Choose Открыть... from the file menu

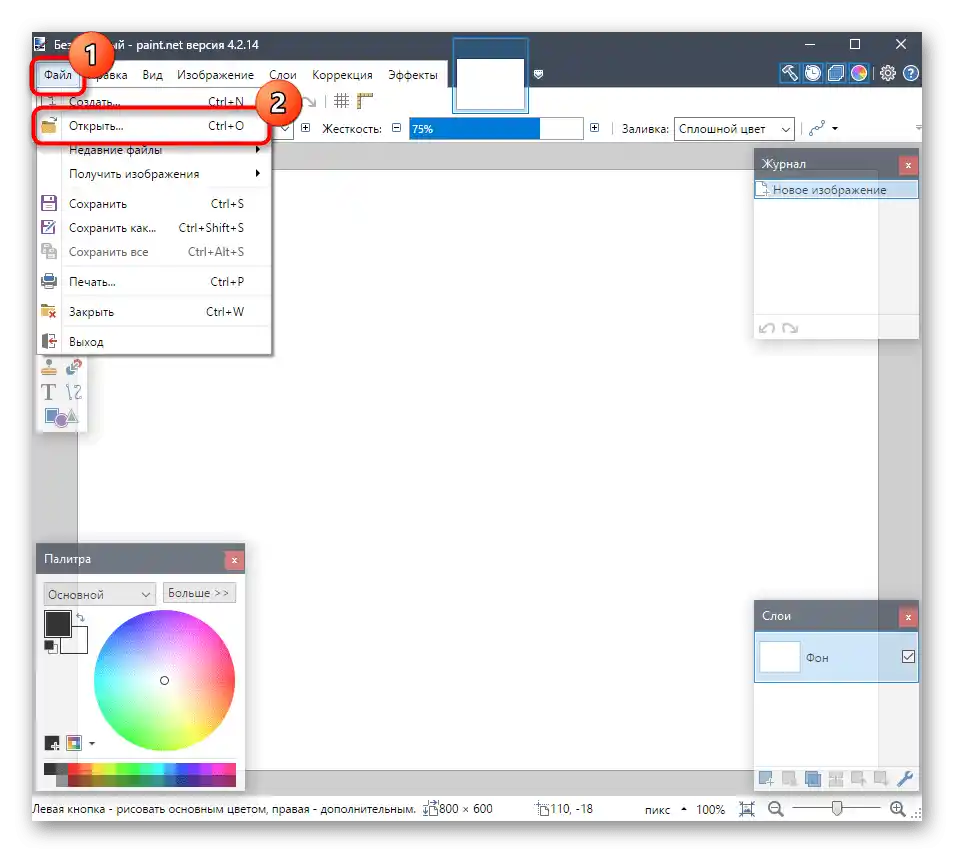point(154,126)
